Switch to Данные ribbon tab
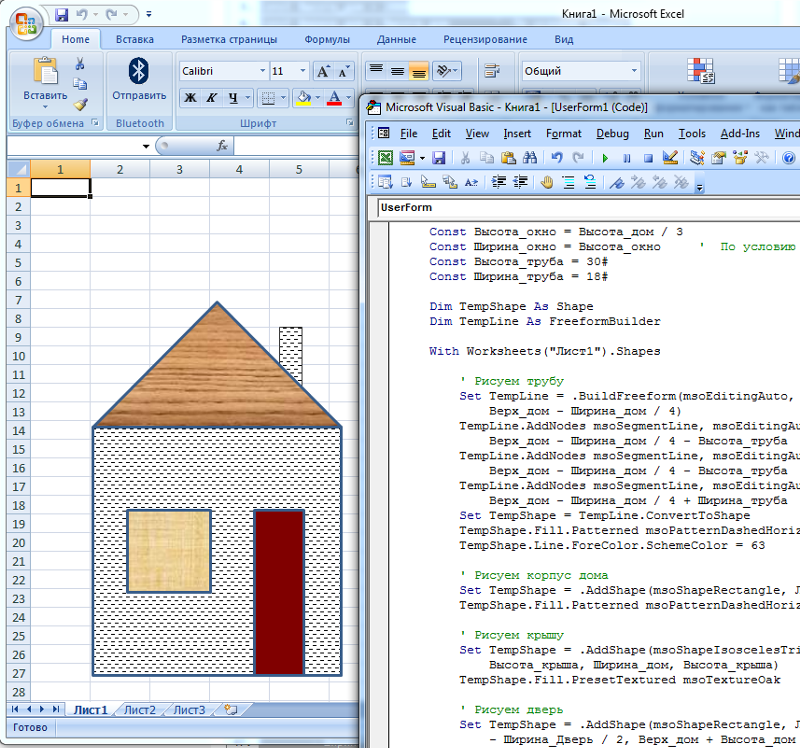800x748 pixels. (x=396, y=39)
